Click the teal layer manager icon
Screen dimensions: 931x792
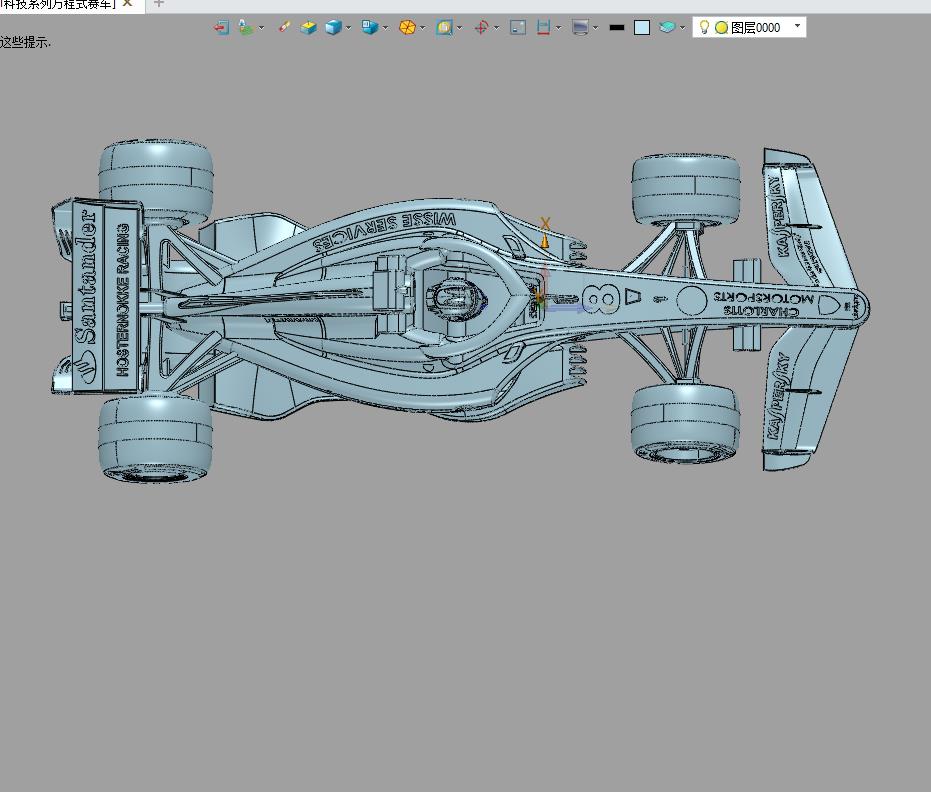coord(667,28)
